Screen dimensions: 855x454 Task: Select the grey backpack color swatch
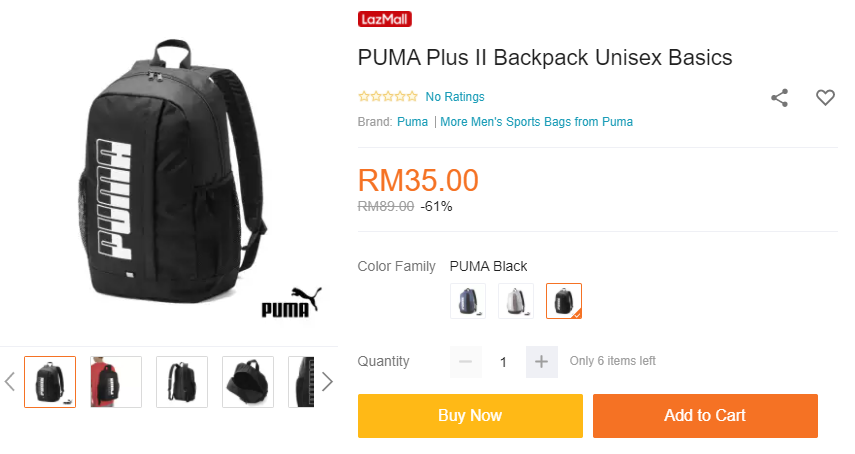pyautogui.click(x=516, y=301)
